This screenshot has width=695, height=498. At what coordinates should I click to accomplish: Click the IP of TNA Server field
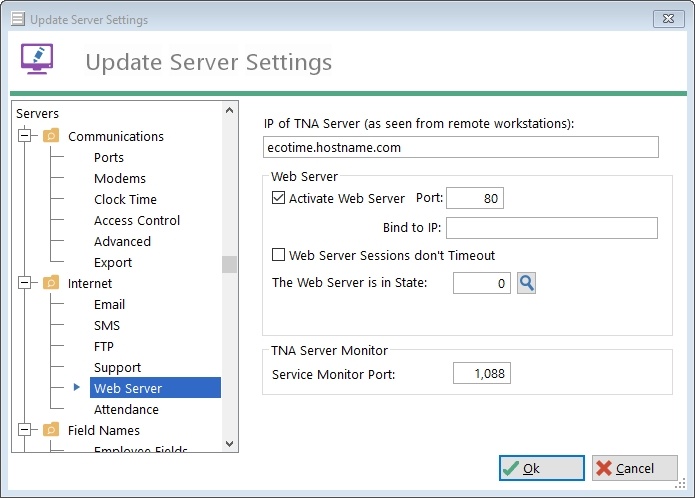(461, 147)
